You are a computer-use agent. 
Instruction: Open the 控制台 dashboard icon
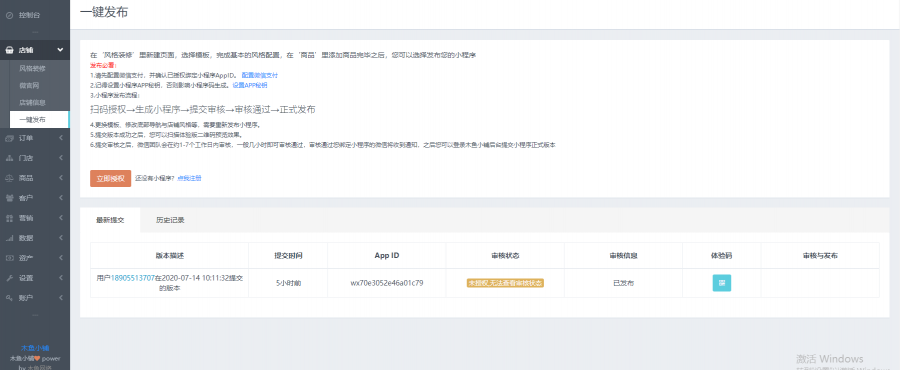click(9, 15)
